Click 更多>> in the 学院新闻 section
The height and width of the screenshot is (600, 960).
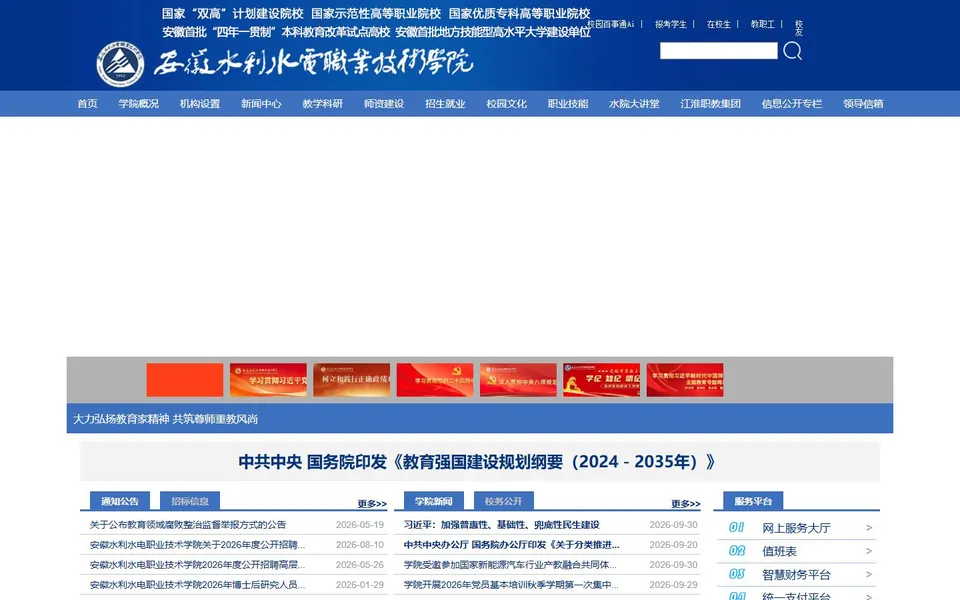pos(686,503)
